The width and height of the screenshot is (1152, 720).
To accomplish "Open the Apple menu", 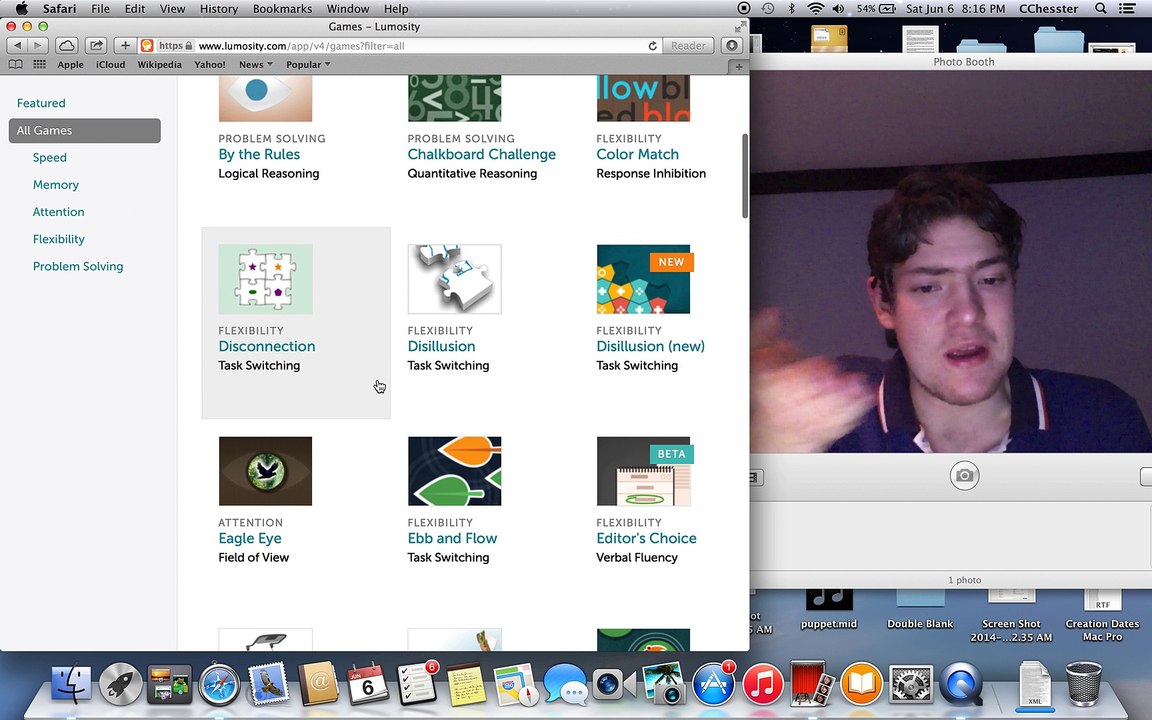I will tap(21, 9).
